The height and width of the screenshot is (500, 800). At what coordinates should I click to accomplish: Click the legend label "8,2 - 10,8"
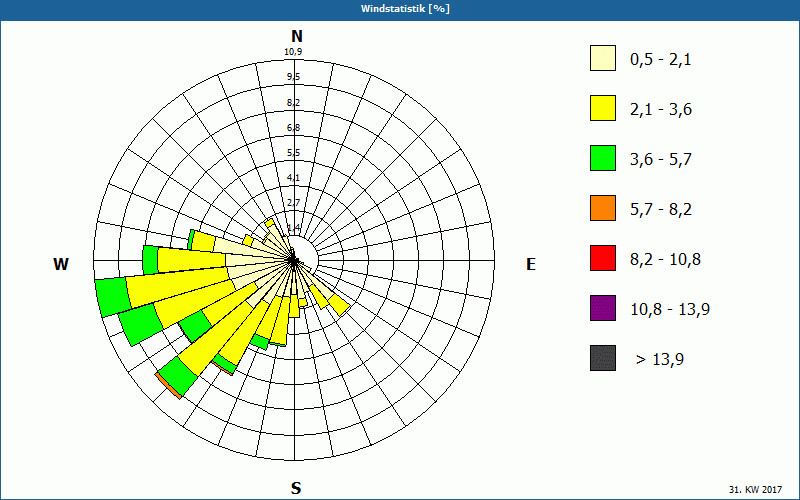[665, 260]
